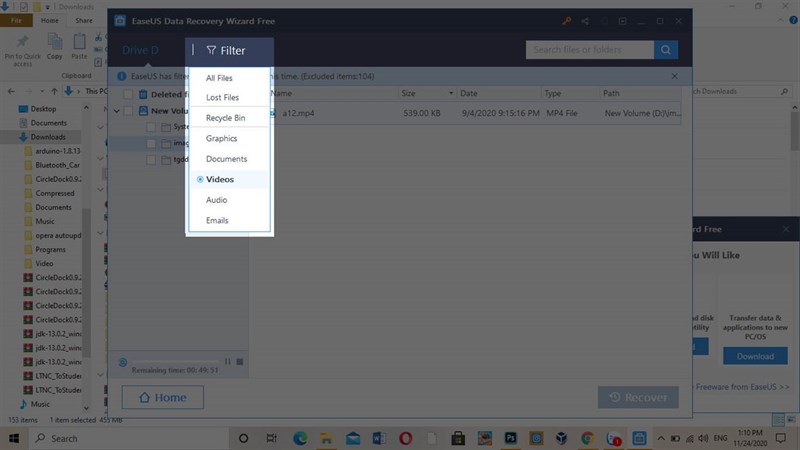This screenshot has width=800, height=450.
Task: Collapse the New Volume tree node
Action: (117, 111)
